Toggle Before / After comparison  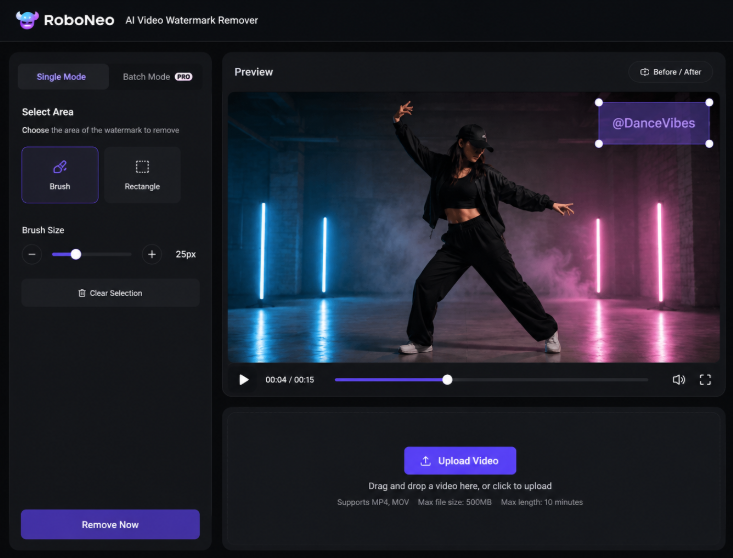pos(670,72)
